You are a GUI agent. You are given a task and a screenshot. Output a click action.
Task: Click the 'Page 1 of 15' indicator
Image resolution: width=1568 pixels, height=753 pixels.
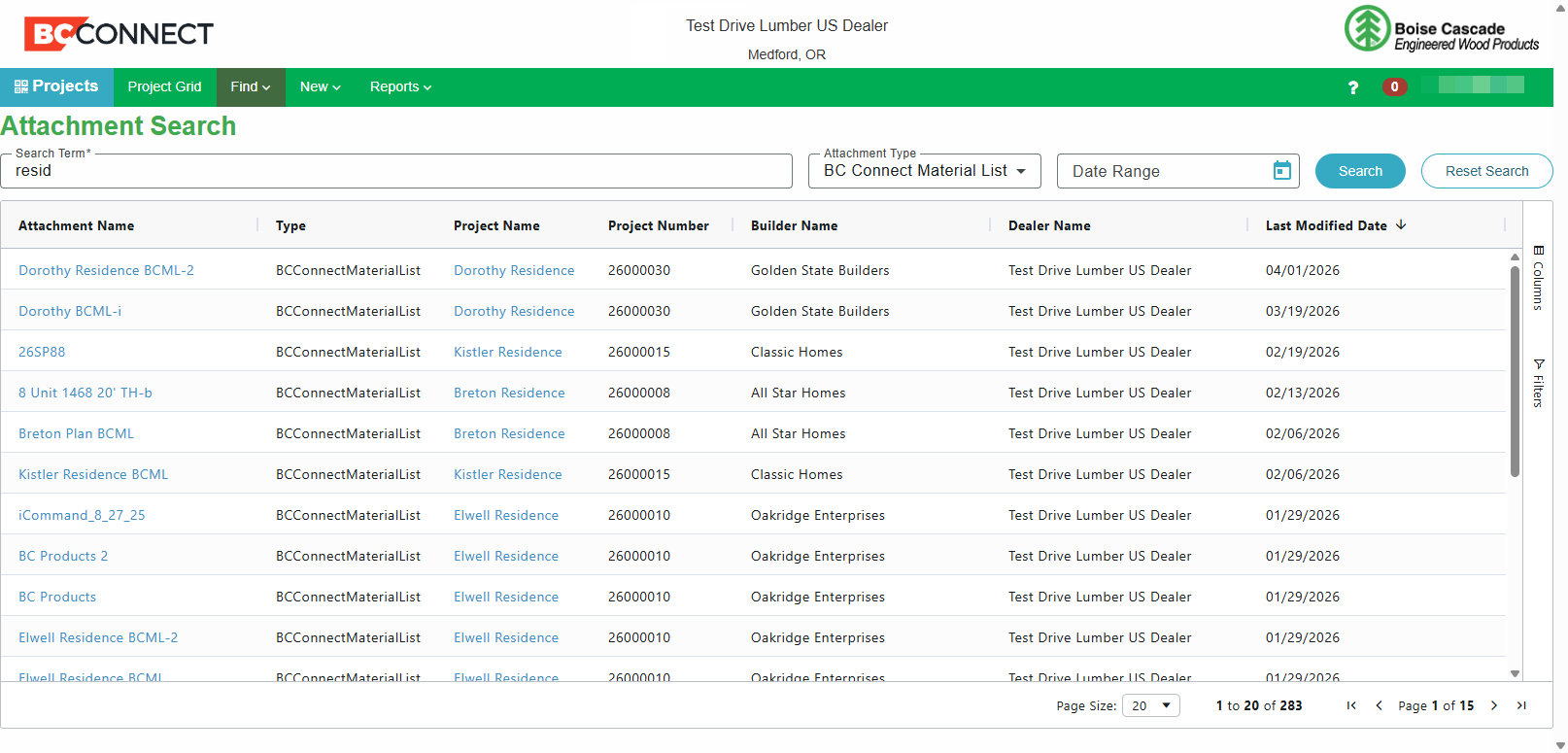click(1436, 705)
